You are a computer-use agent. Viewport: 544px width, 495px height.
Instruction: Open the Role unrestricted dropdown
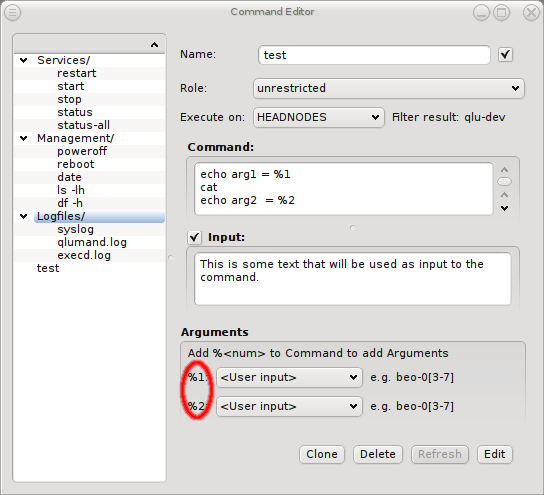tap(389, 88)
